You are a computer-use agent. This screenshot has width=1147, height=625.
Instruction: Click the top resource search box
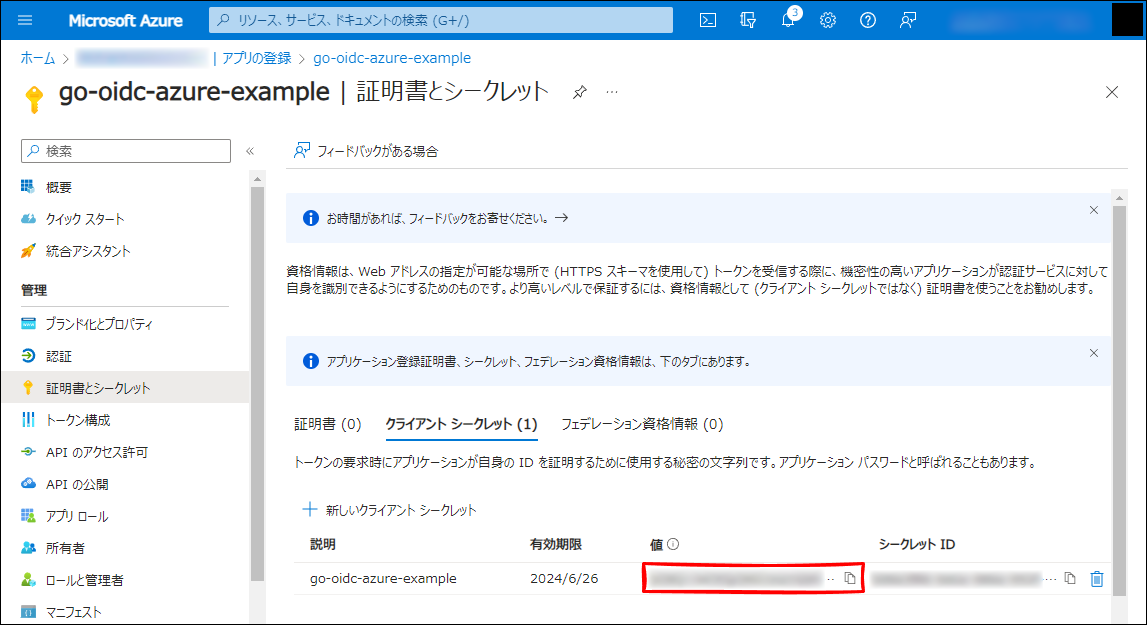pos(440,20)
